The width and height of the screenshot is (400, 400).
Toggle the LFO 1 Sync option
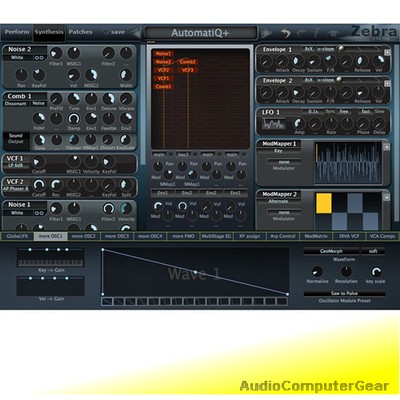point(330,112)
